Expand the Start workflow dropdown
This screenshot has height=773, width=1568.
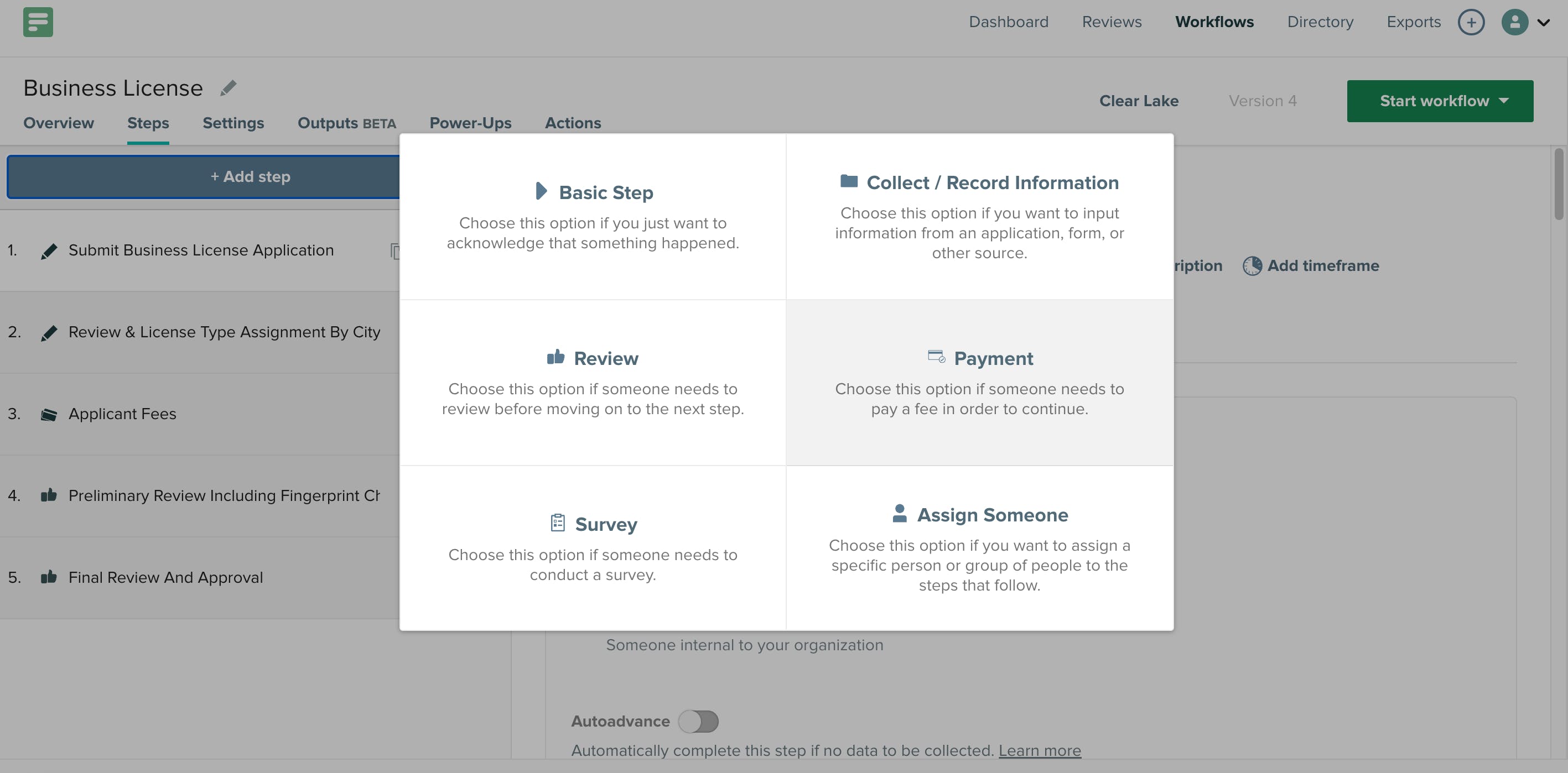pyautogui.click(x=1504, y=101)
